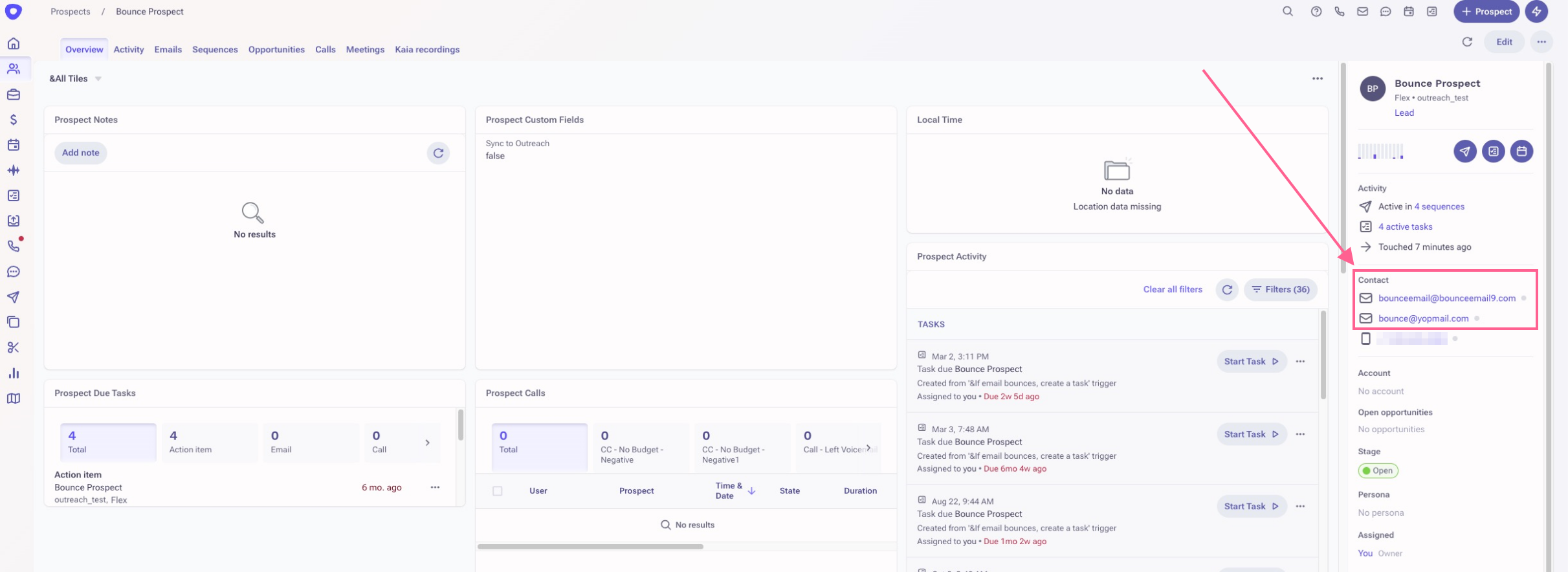Open Reports bar chart icon in sidebar
Screen dimensions: 1568x572
tap(13, 373)
